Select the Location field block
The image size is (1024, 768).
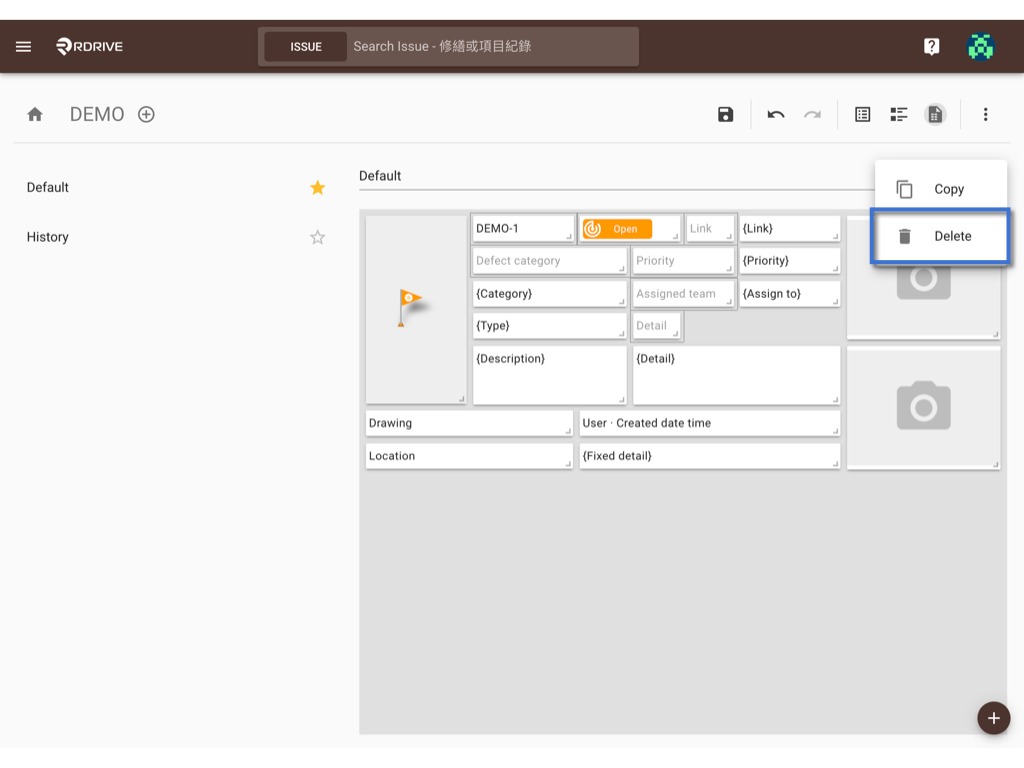point(469,456)
